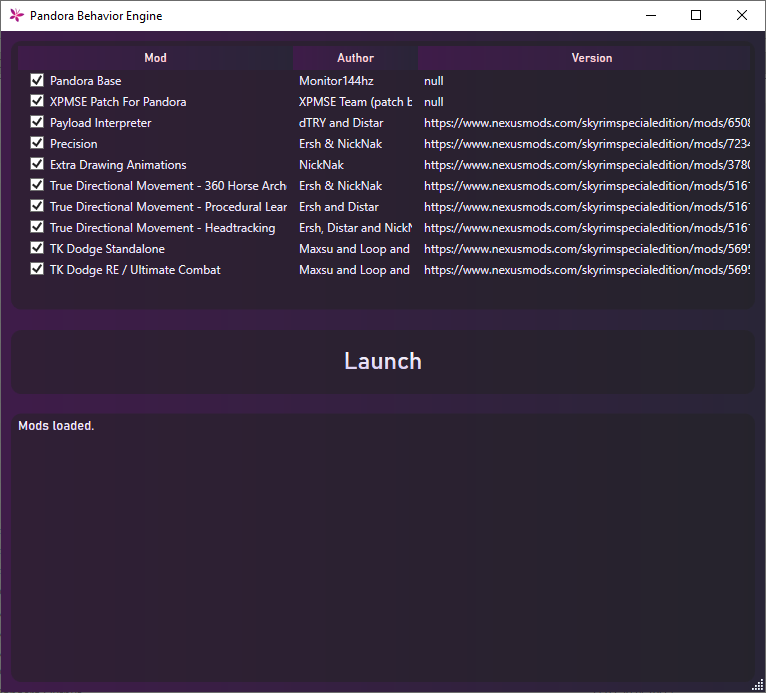Open Payload Interpreter's nexusmods link
The width and height of the screenshot is (766, 693).
click(587, 123)
